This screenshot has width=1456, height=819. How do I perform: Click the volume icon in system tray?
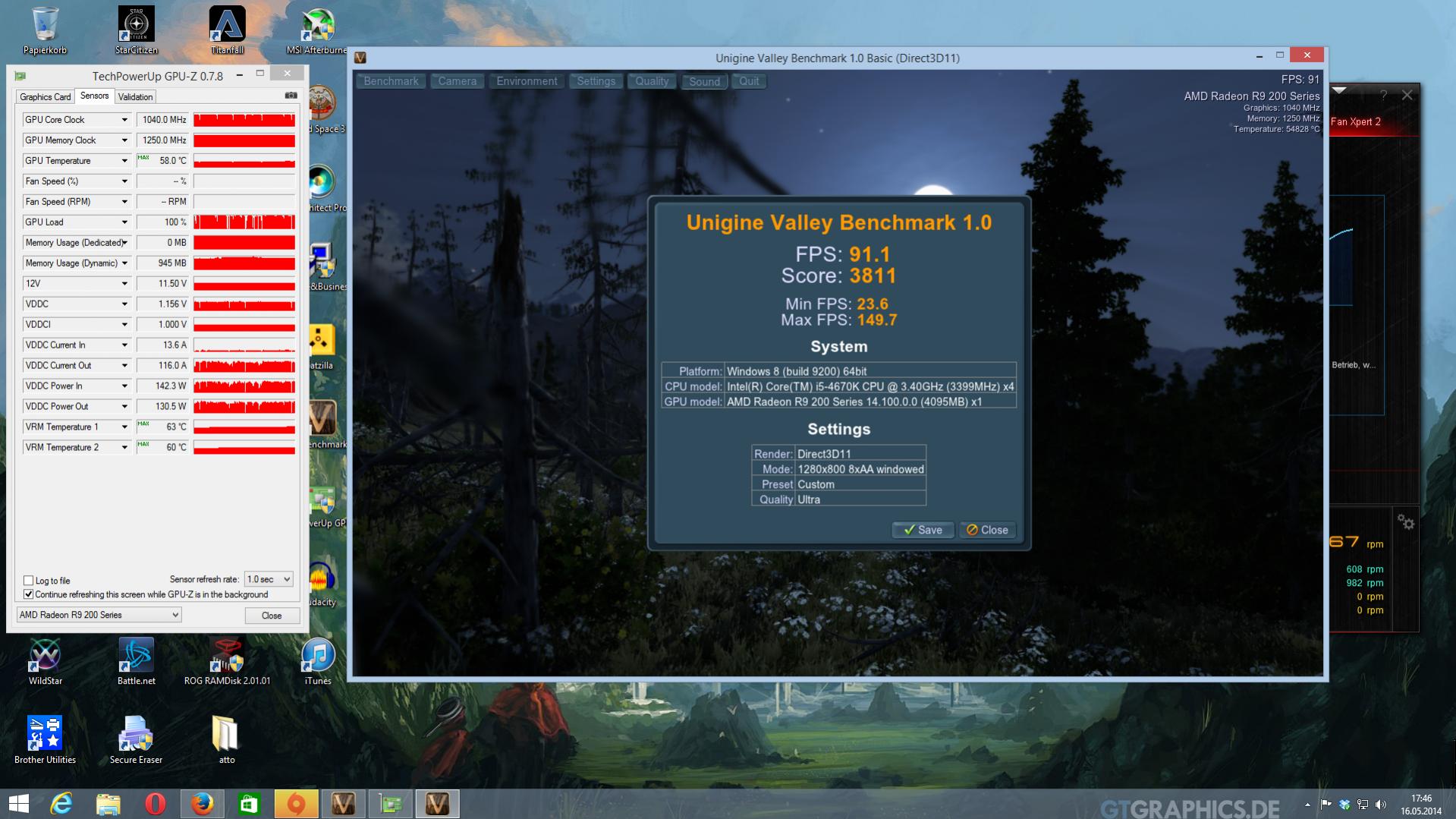coord(1380,805)
